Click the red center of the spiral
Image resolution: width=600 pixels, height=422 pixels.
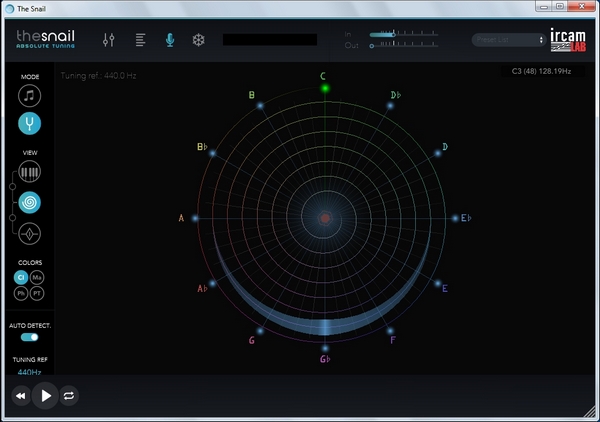tap(325, 218)
